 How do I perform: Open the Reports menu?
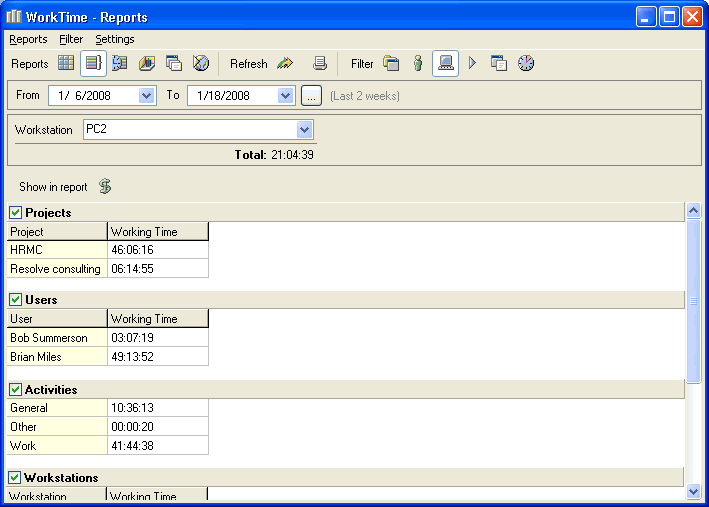coord(28,39)
